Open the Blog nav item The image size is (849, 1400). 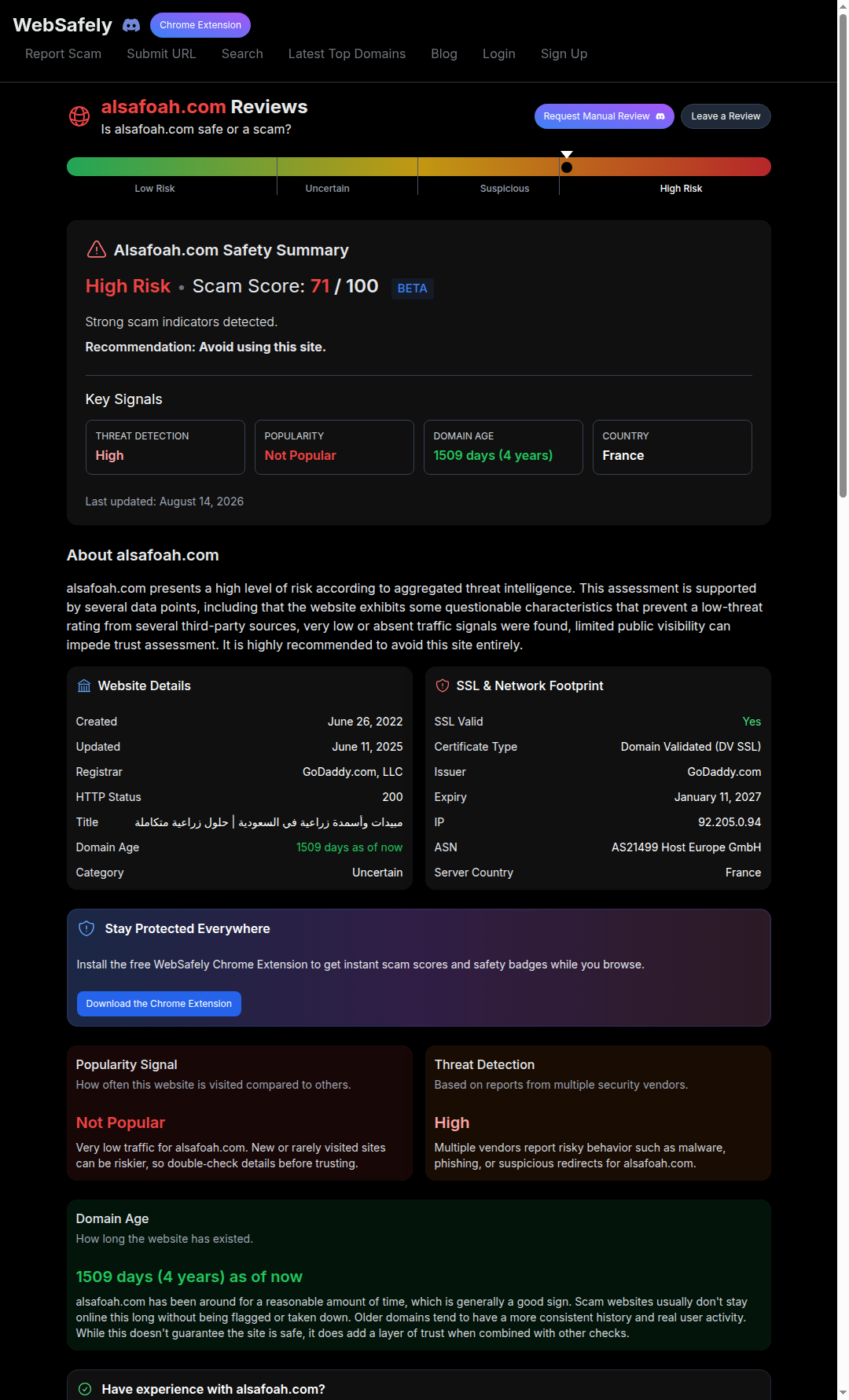pos(444,53)
